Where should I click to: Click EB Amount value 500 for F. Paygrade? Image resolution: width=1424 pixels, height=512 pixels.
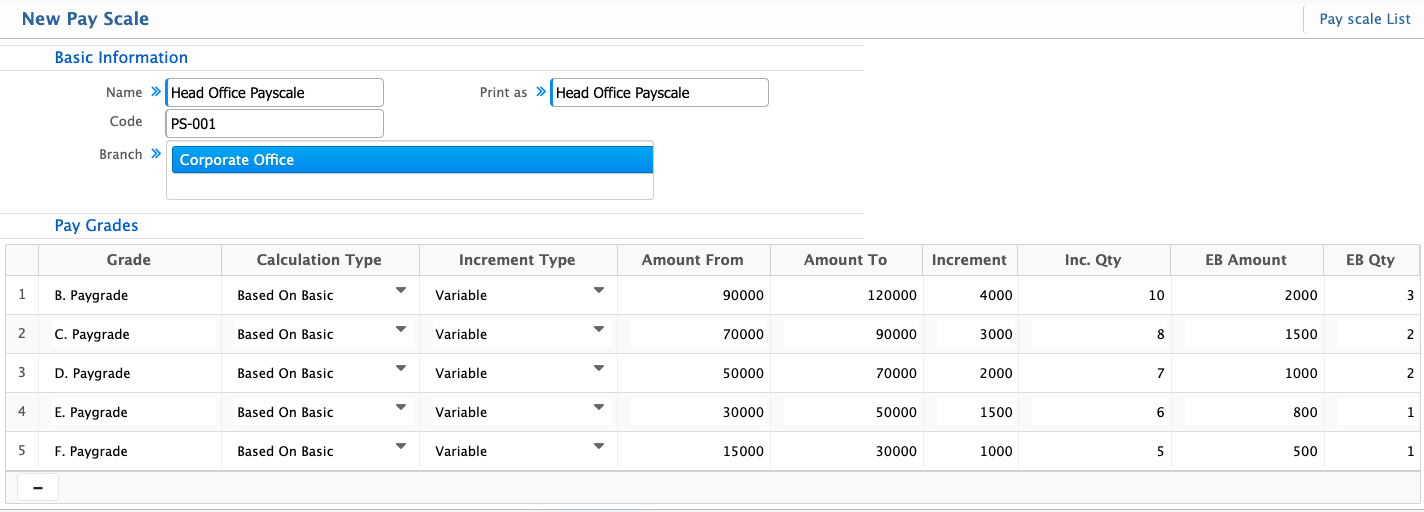click(x=1246, y=452)
